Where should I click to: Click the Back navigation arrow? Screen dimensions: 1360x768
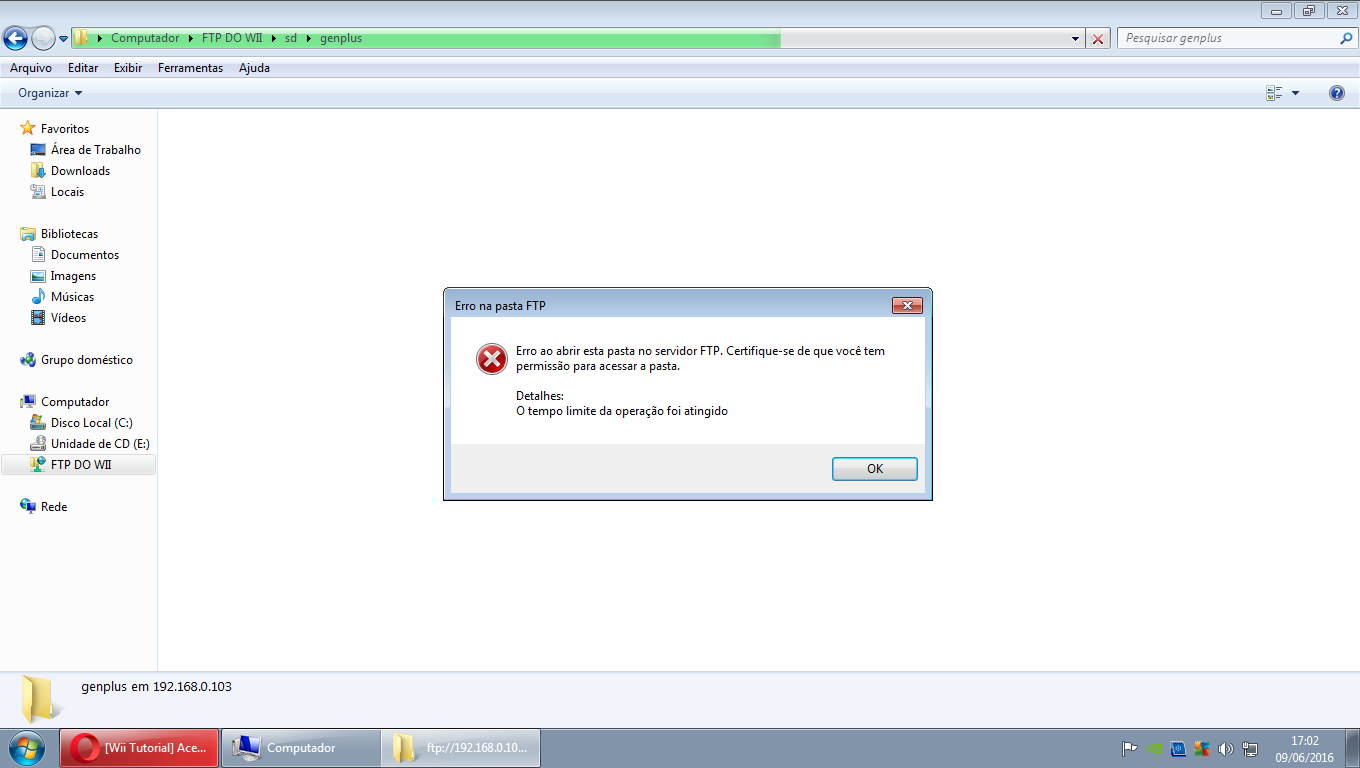[x=15, y=39]
